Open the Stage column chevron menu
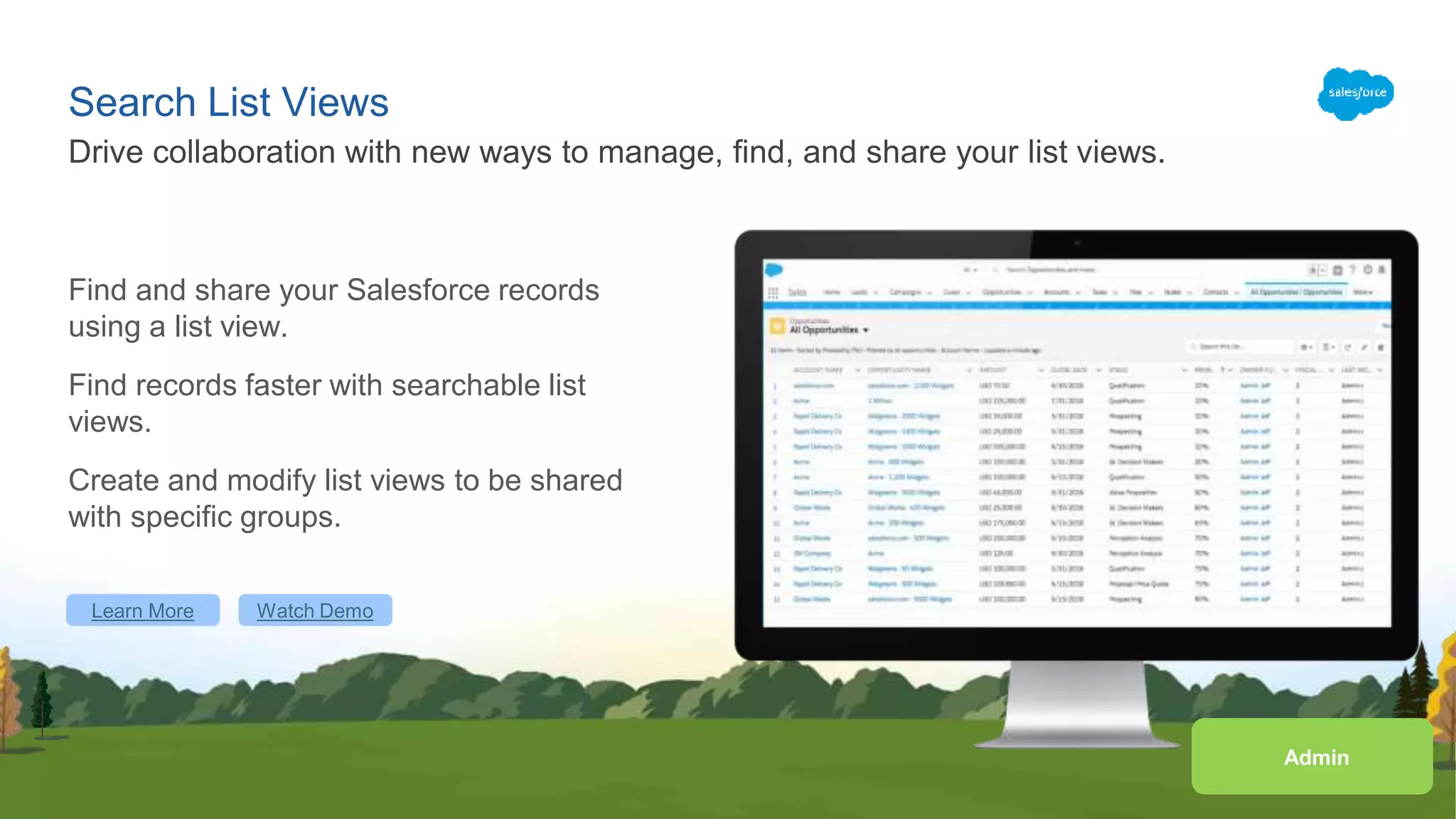1456x819 pixels. click(1184, 370)
